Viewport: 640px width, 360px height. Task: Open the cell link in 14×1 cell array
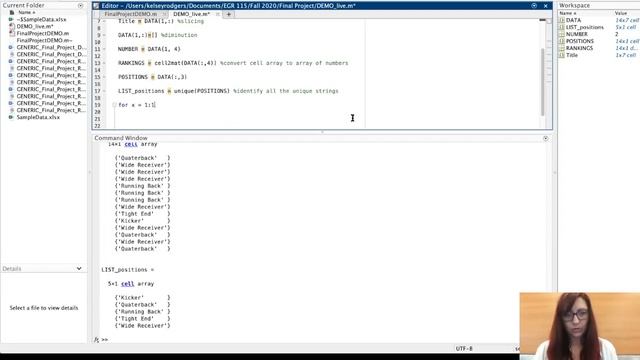click(x=131, y=144)
